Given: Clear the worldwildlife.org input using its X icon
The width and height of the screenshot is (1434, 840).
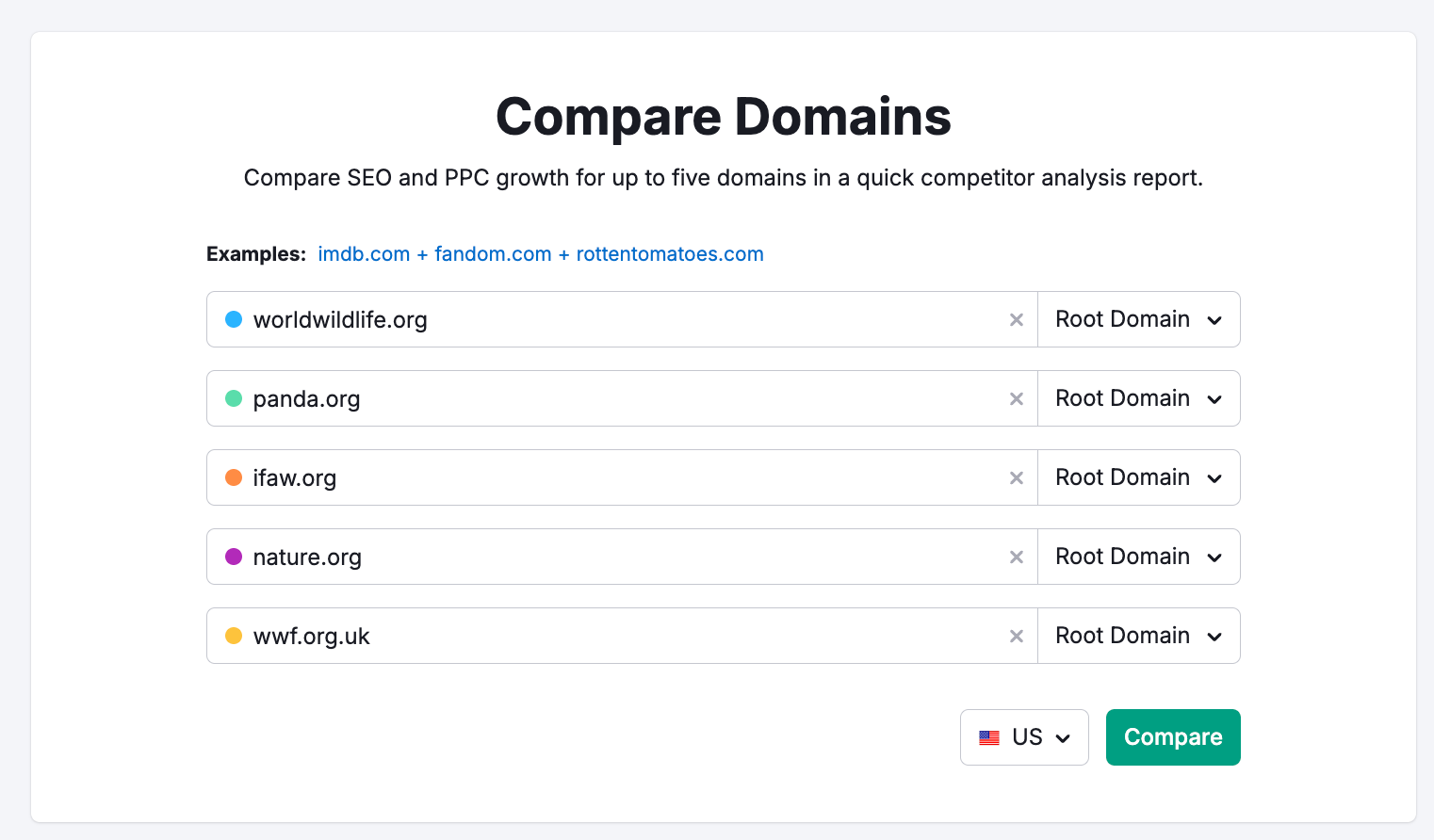Looking at the screenshot, I should pos(1016,319).
